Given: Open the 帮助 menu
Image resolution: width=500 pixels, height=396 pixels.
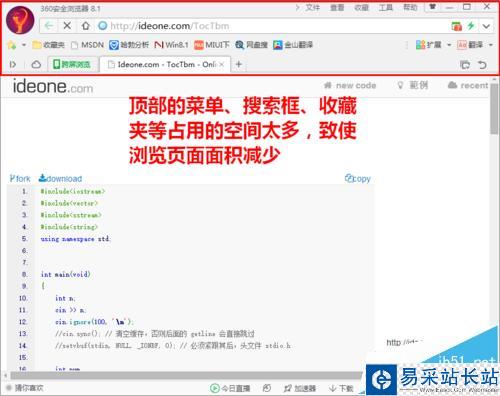Looking at the screenshot, I should [410, 7].
